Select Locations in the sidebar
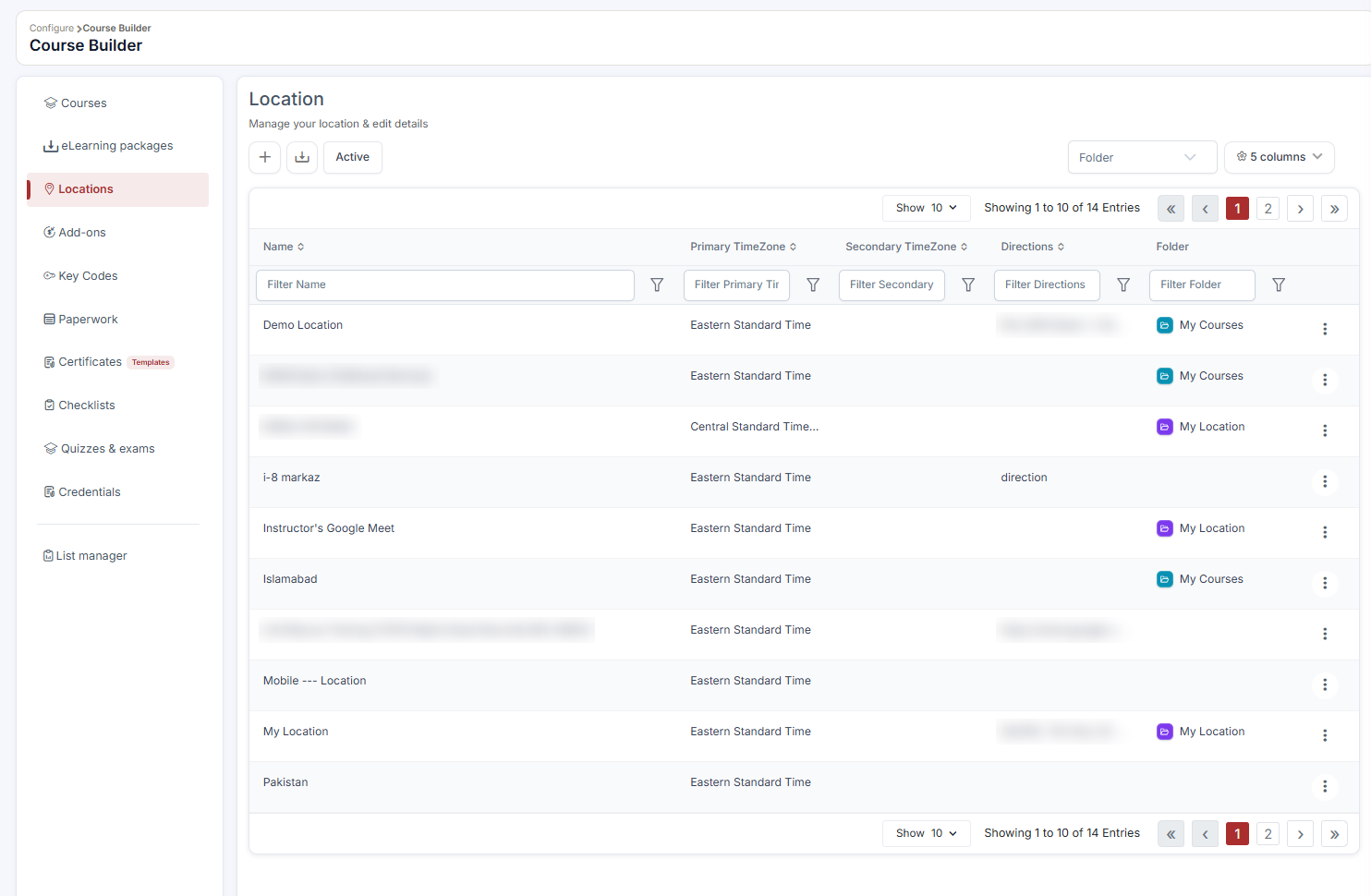Screen dimensions: 1371x896 point(118,189)
